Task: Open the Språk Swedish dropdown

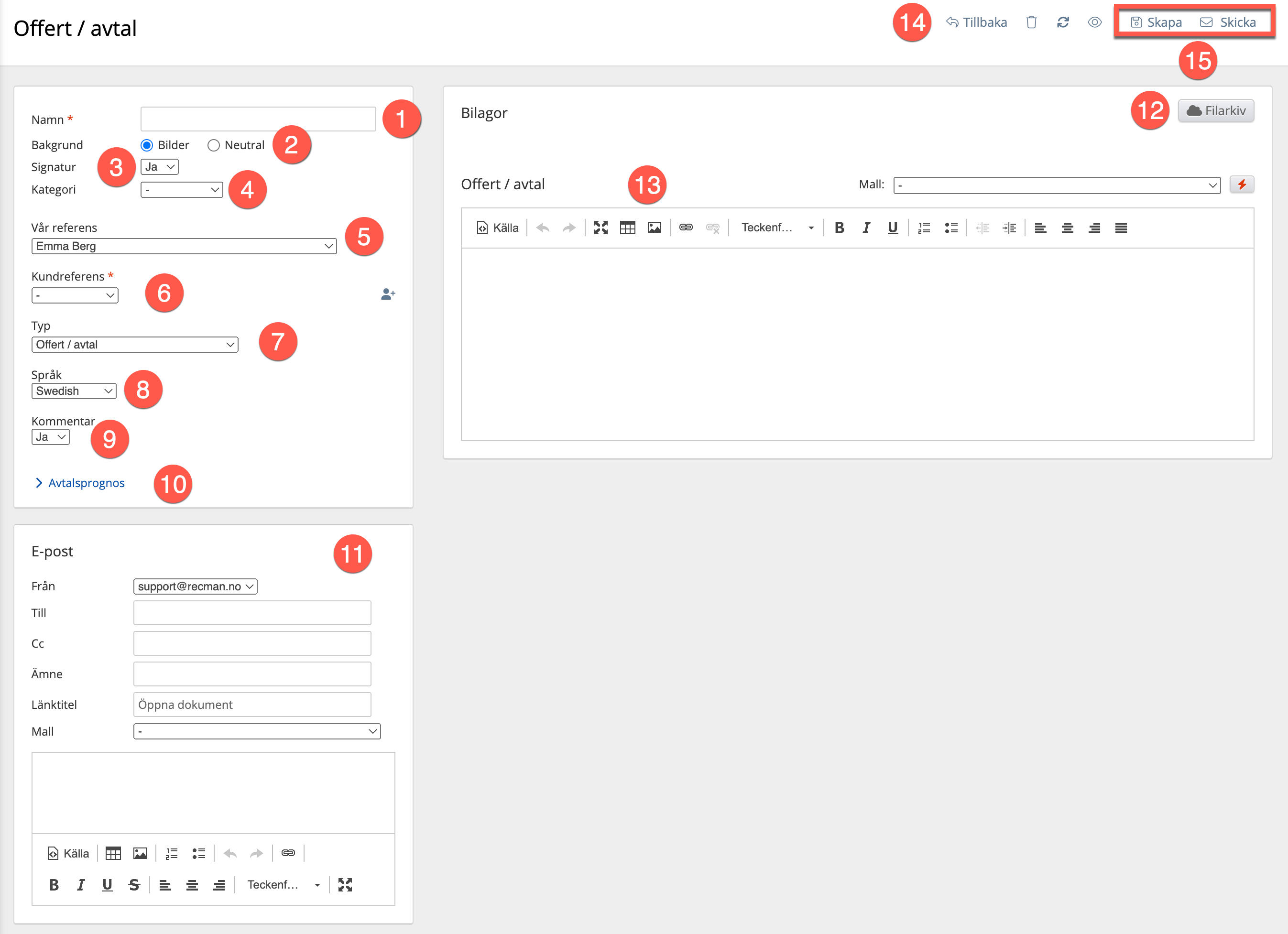Action: coord(74,391)
